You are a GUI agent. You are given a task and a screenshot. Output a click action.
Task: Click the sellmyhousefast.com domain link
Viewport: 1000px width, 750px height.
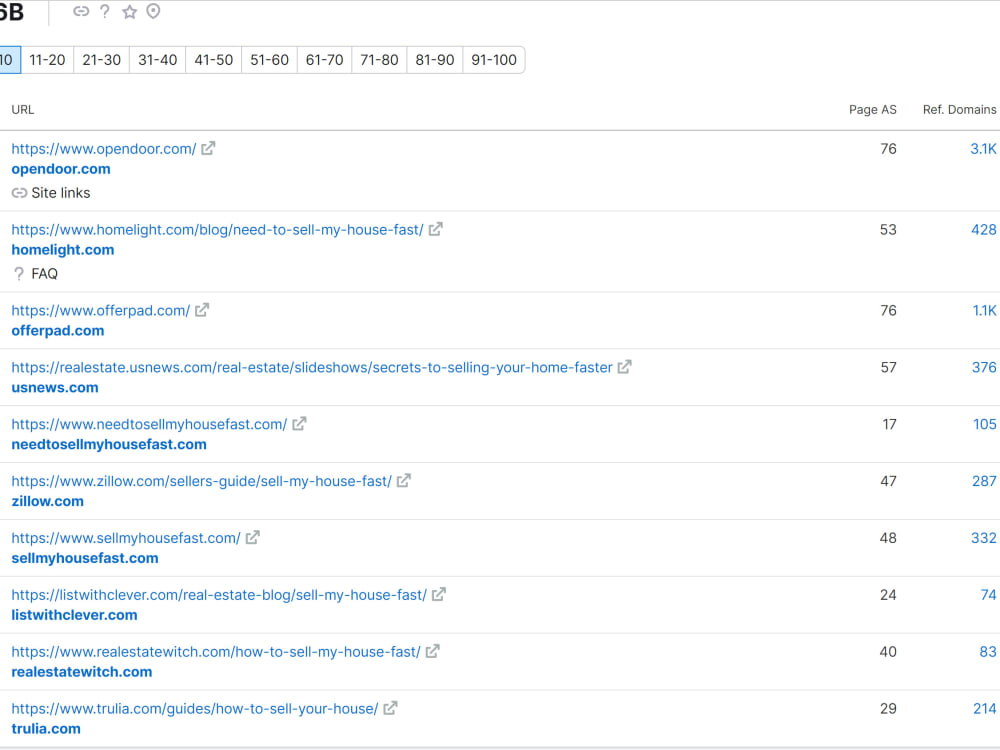click(x=85, y=558)
